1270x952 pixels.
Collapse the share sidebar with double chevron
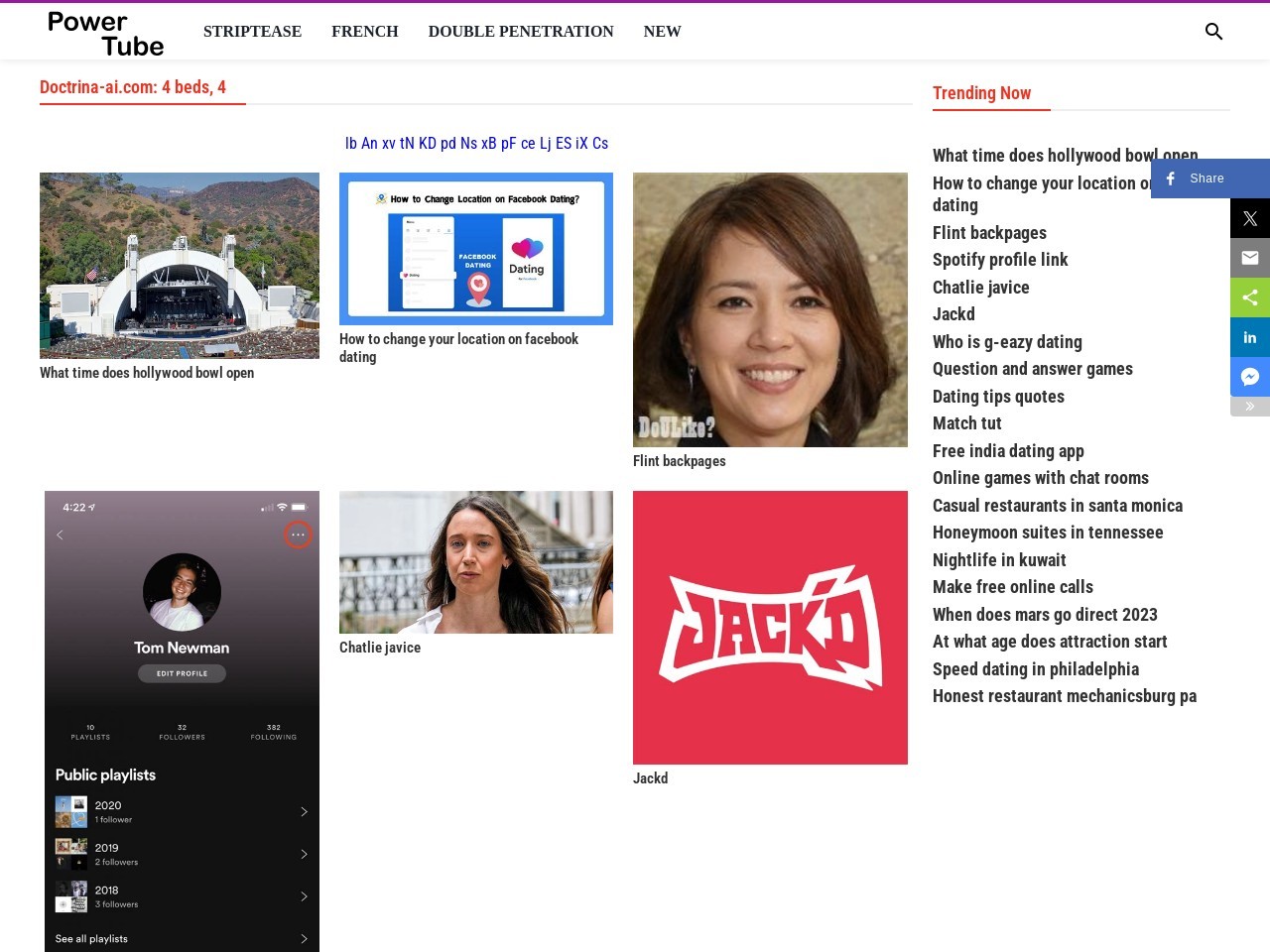pyautogui.click(x=1250, y=407)
